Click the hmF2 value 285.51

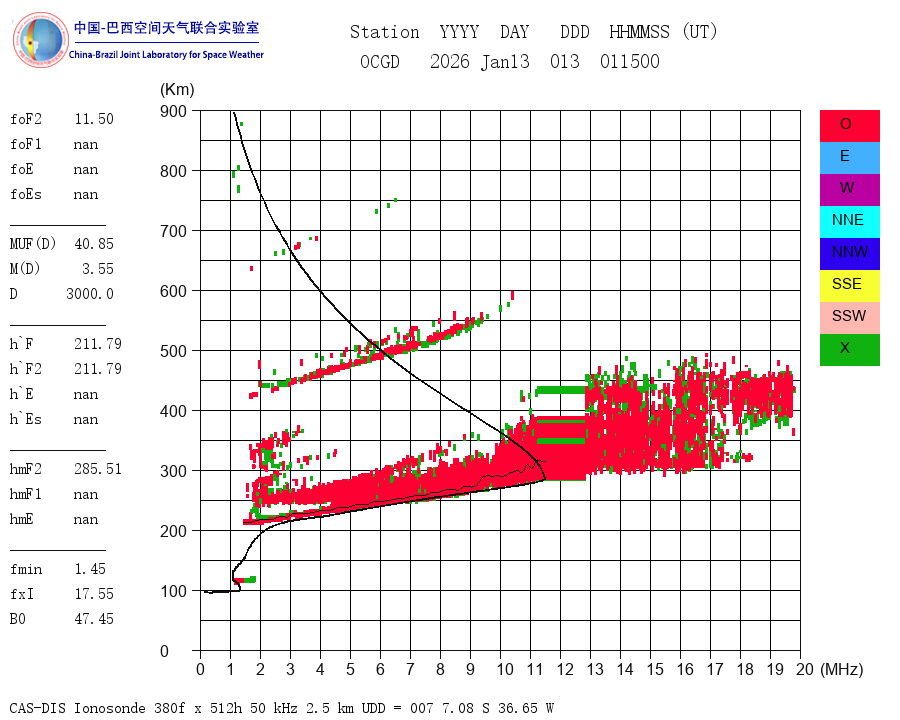[x=98, y=469]
